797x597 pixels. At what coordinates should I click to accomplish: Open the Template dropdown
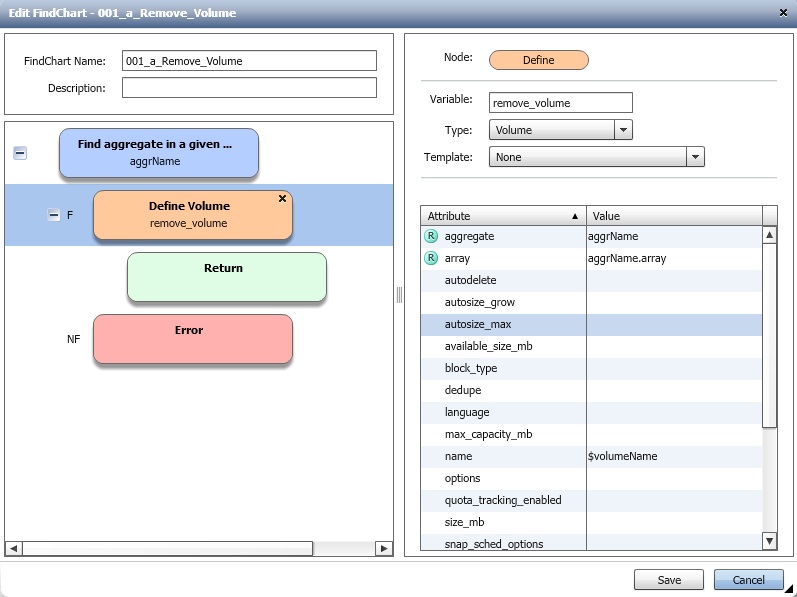tap(695, 157)
